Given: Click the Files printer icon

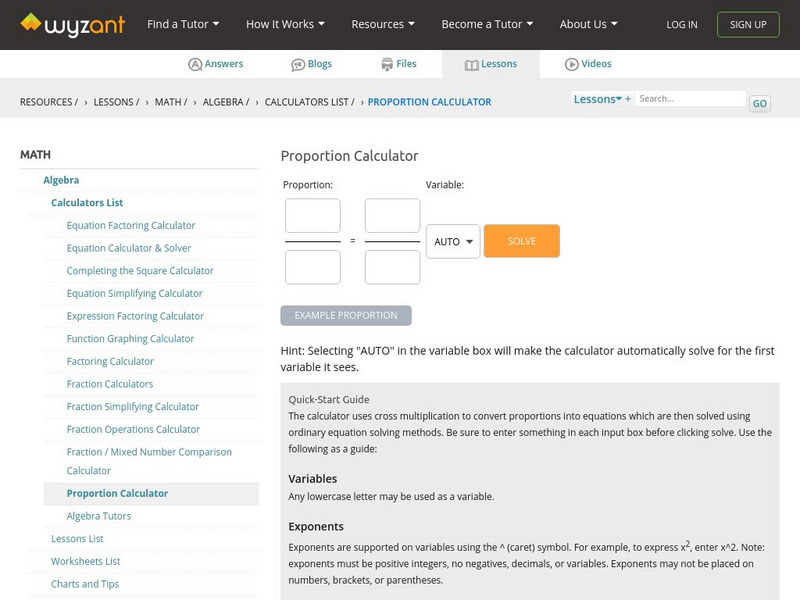Looking at the screenshot, I should tap(387, 64).
